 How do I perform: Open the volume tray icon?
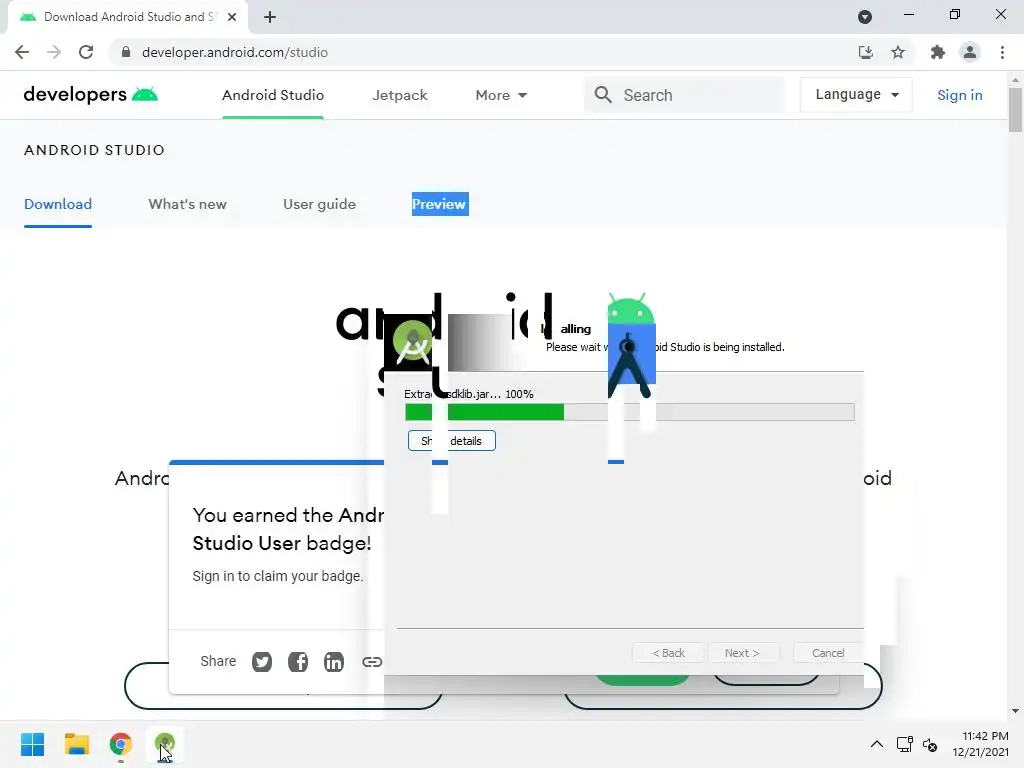click(x=930, y=744)
